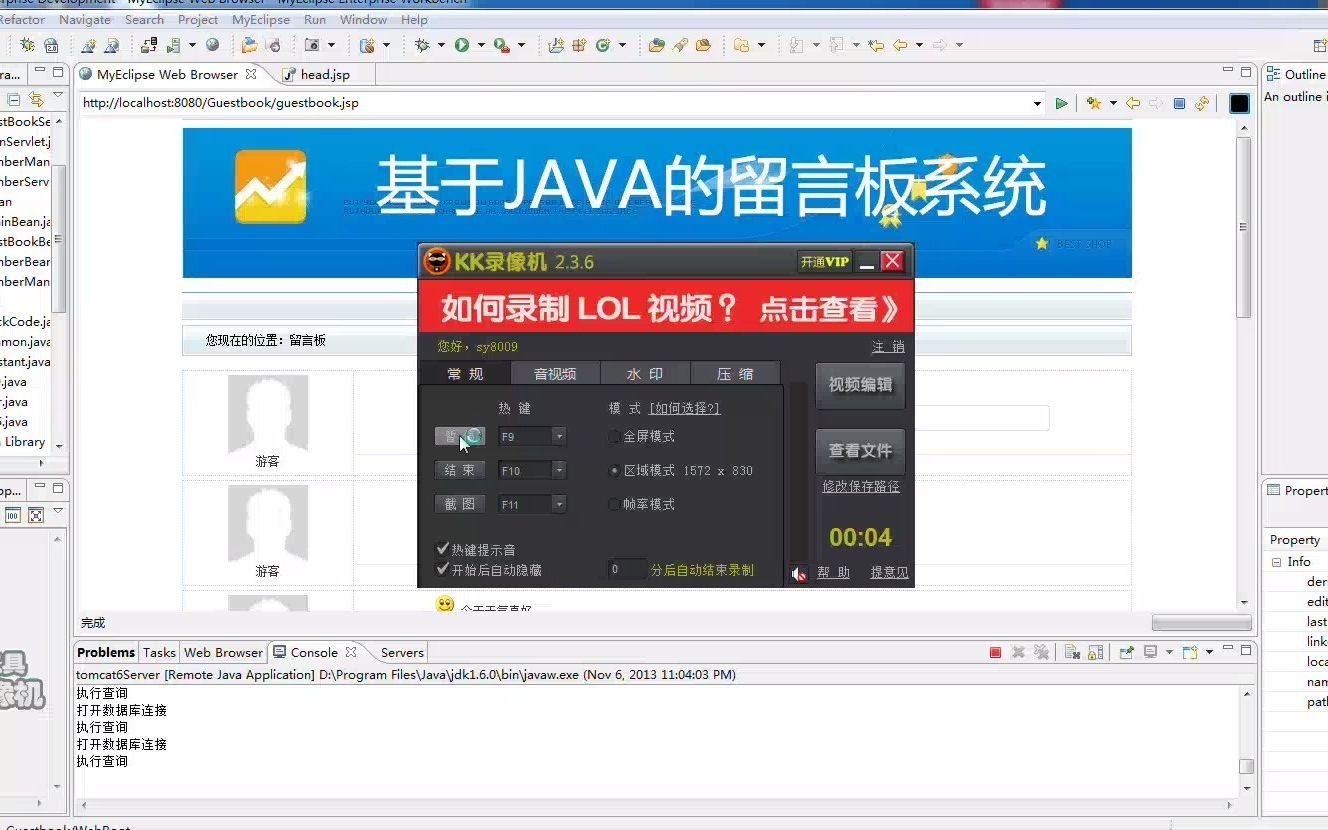
Task: Switch to 水印 tab in KK recorder
Action: pos(645,374)
